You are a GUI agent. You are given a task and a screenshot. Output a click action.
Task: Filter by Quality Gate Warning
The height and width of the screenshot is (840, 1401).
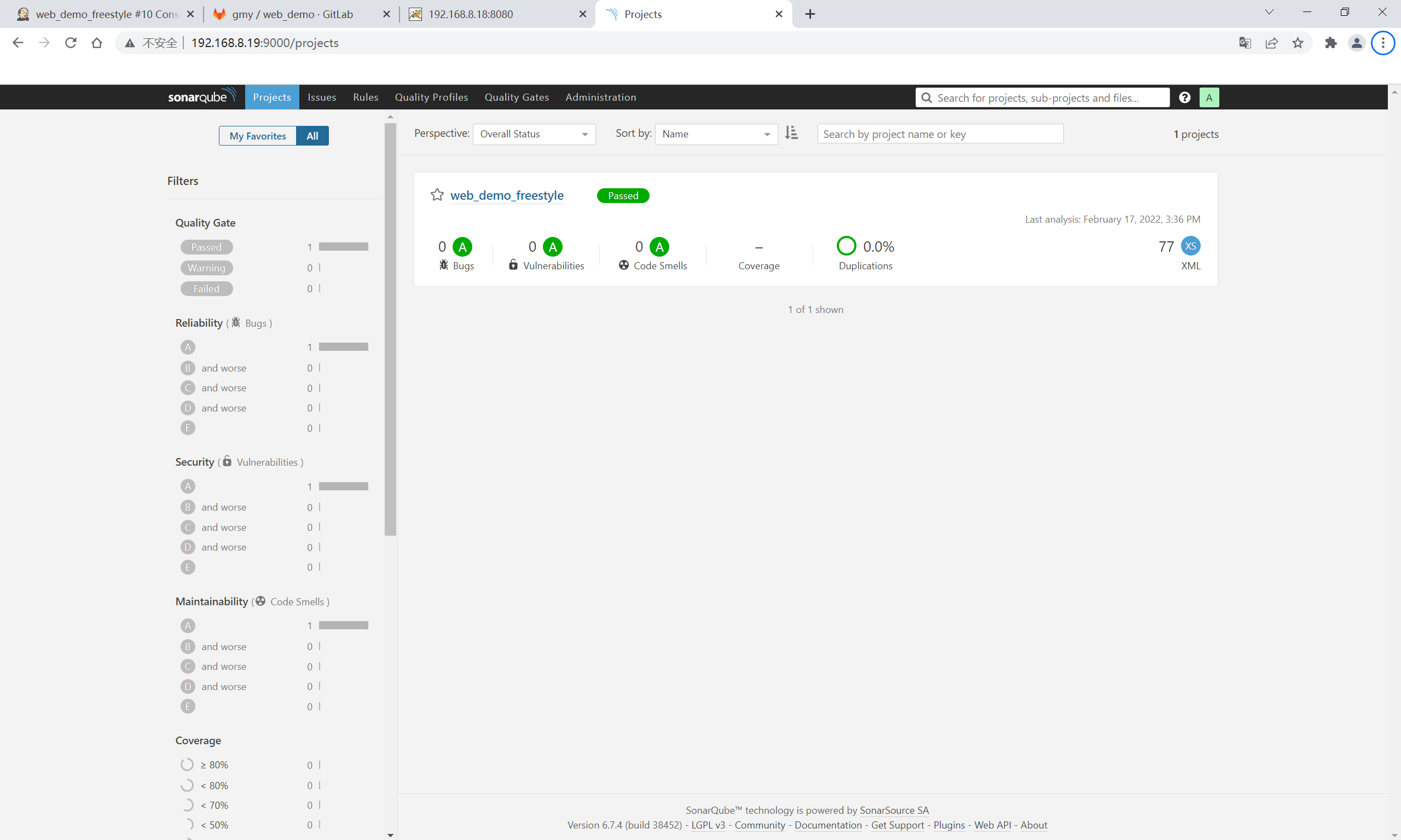click(206, 268)
